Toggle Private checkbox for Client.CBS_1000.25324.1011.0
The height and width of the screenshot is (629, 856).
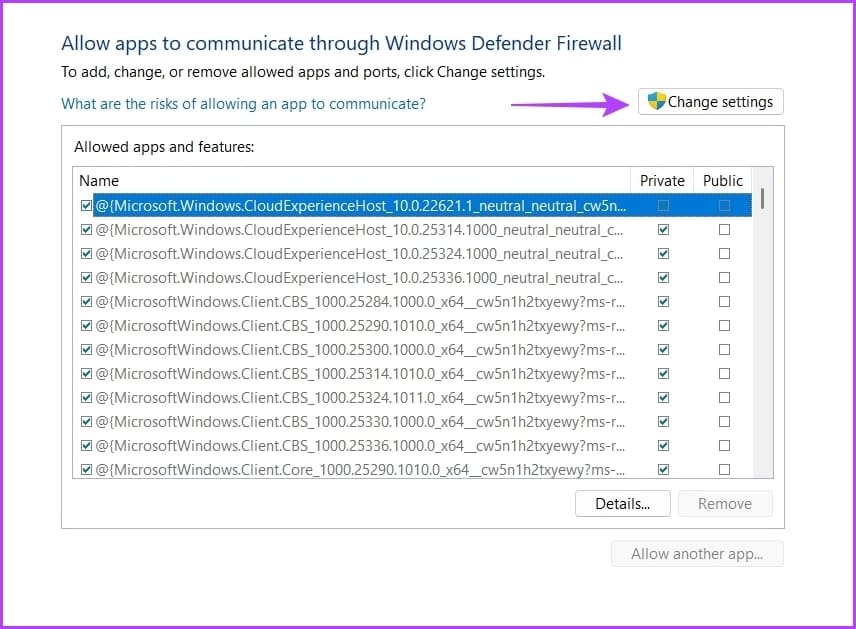click(x=663, y=397)
